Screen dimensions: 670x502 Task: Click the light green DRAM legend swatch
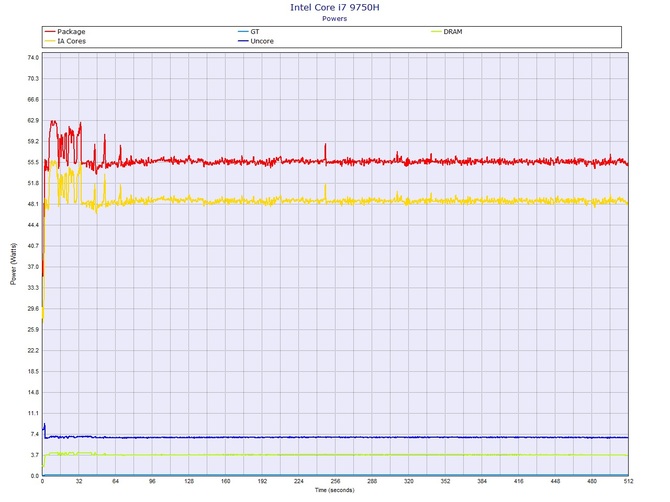436,32
